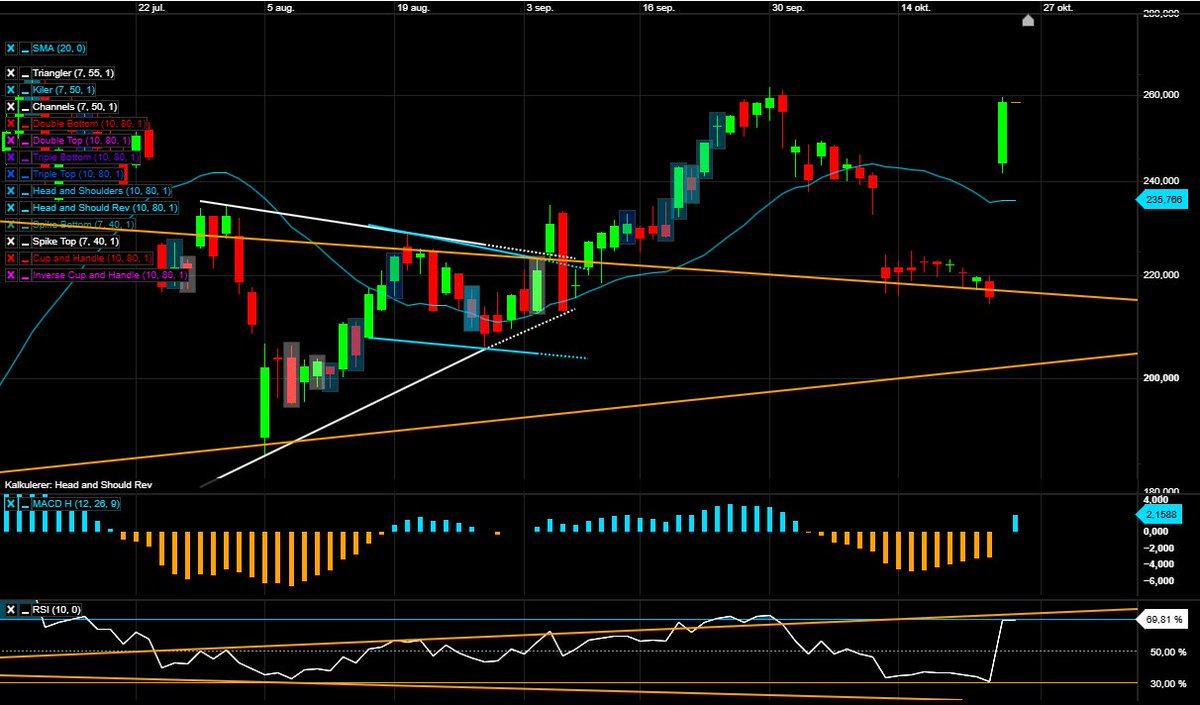Remove the Spike Top pattern with its X
The width and height of the screenshot is (1200, 705).
(x=11, y=242)
